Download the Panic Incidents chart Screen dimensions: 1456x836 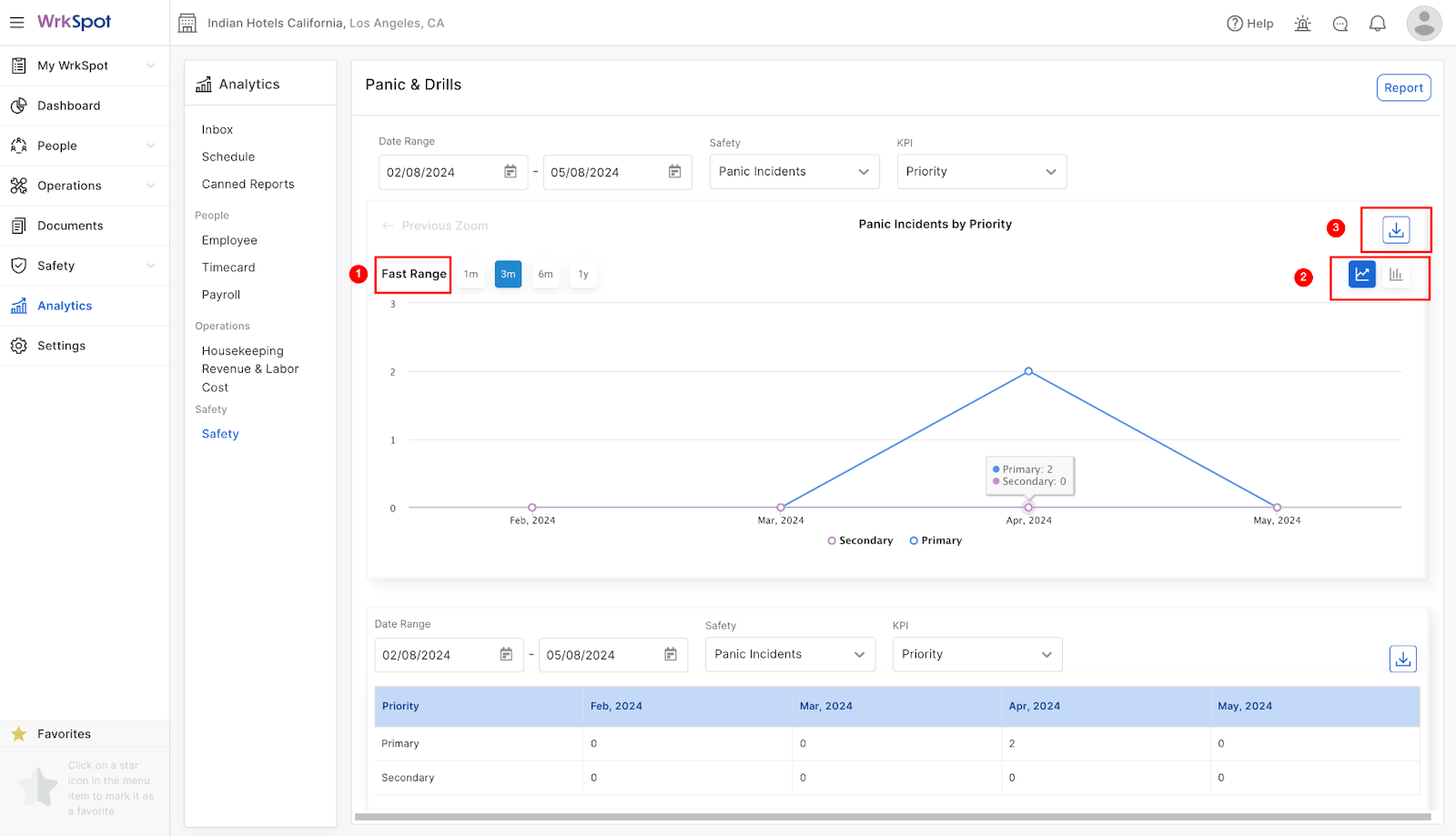pos(1396,230)
